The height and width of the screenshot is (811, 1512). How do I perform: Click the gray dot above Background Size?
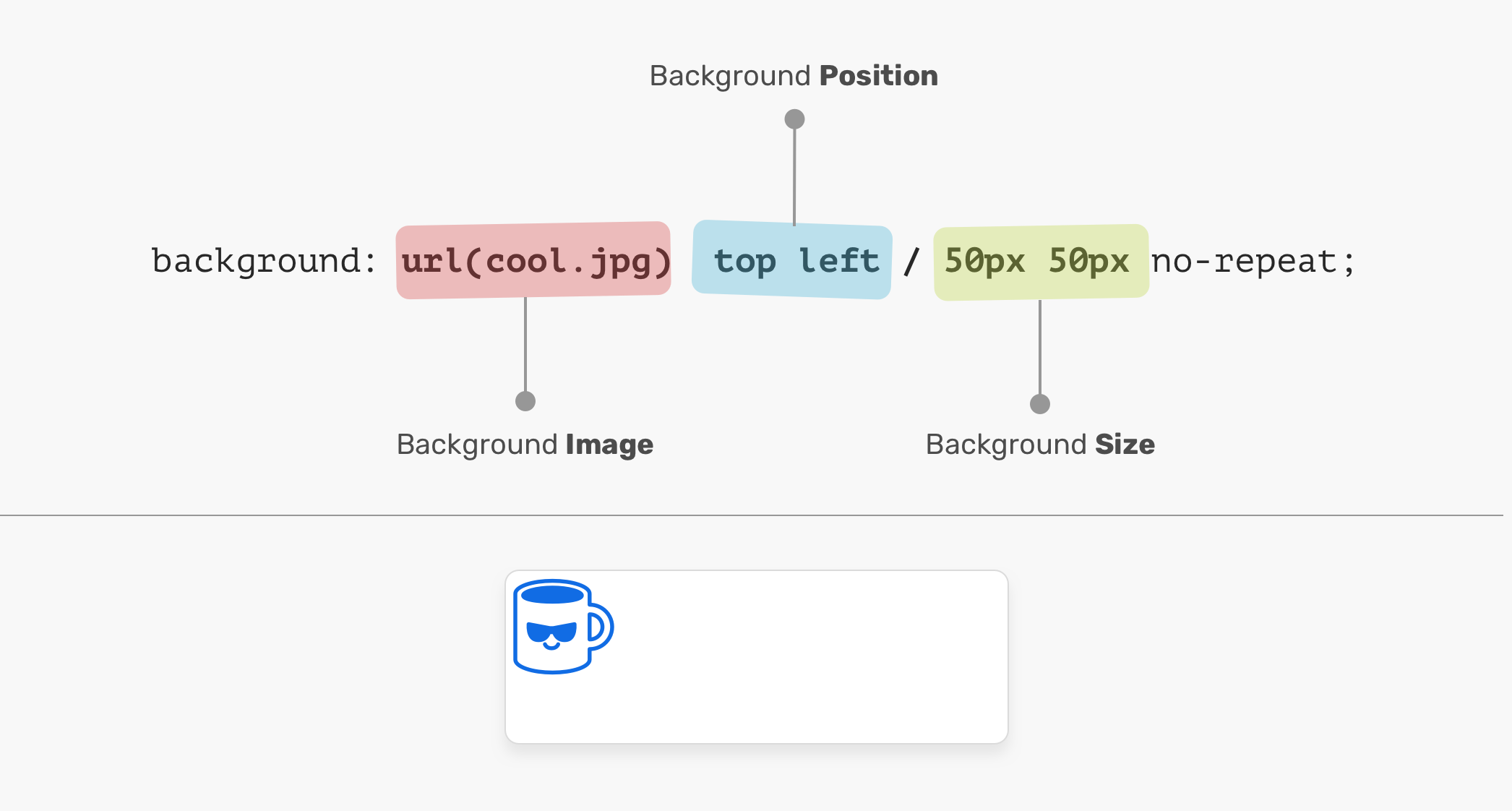[x=1039, y=403]
